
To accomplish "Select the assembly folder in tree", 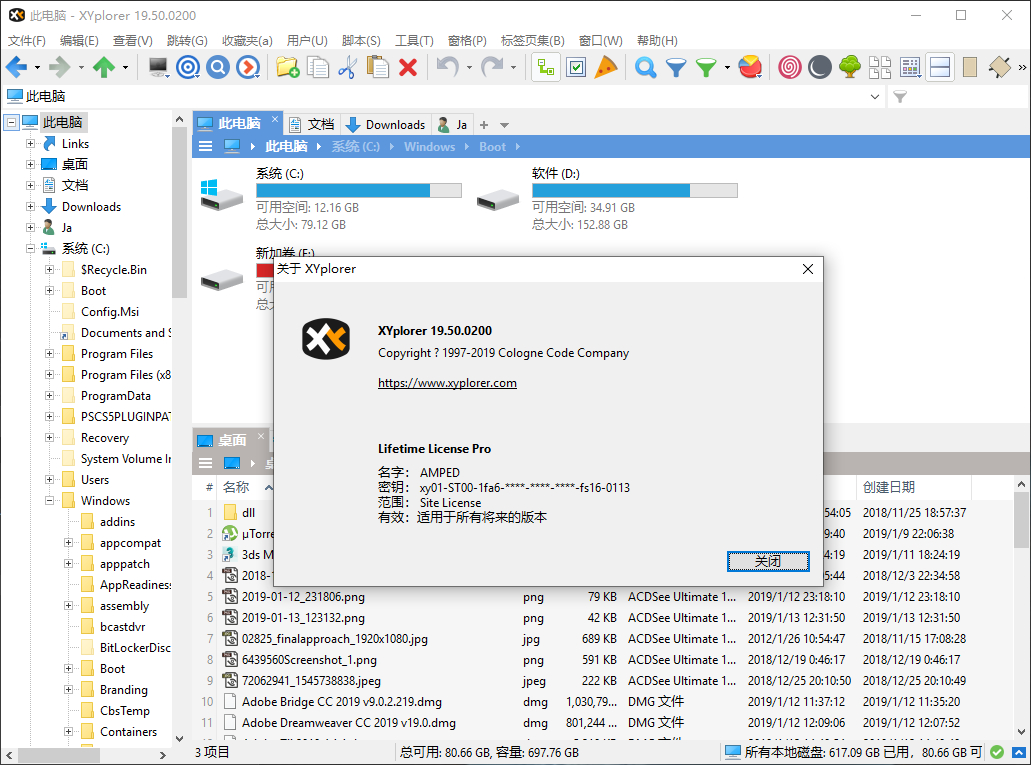I will (x=124, y=606).
